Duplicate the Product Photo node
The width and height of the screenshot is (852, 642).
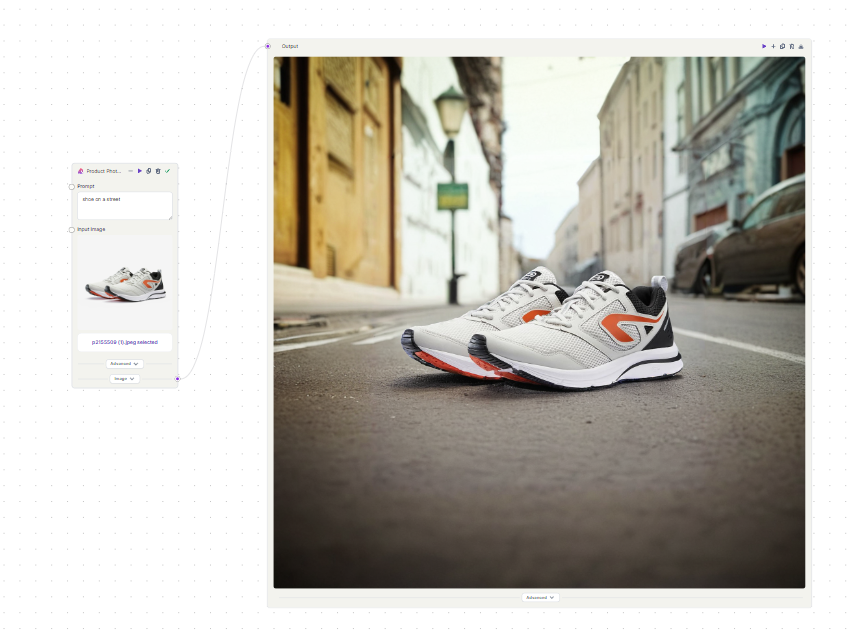pos(148,171)
